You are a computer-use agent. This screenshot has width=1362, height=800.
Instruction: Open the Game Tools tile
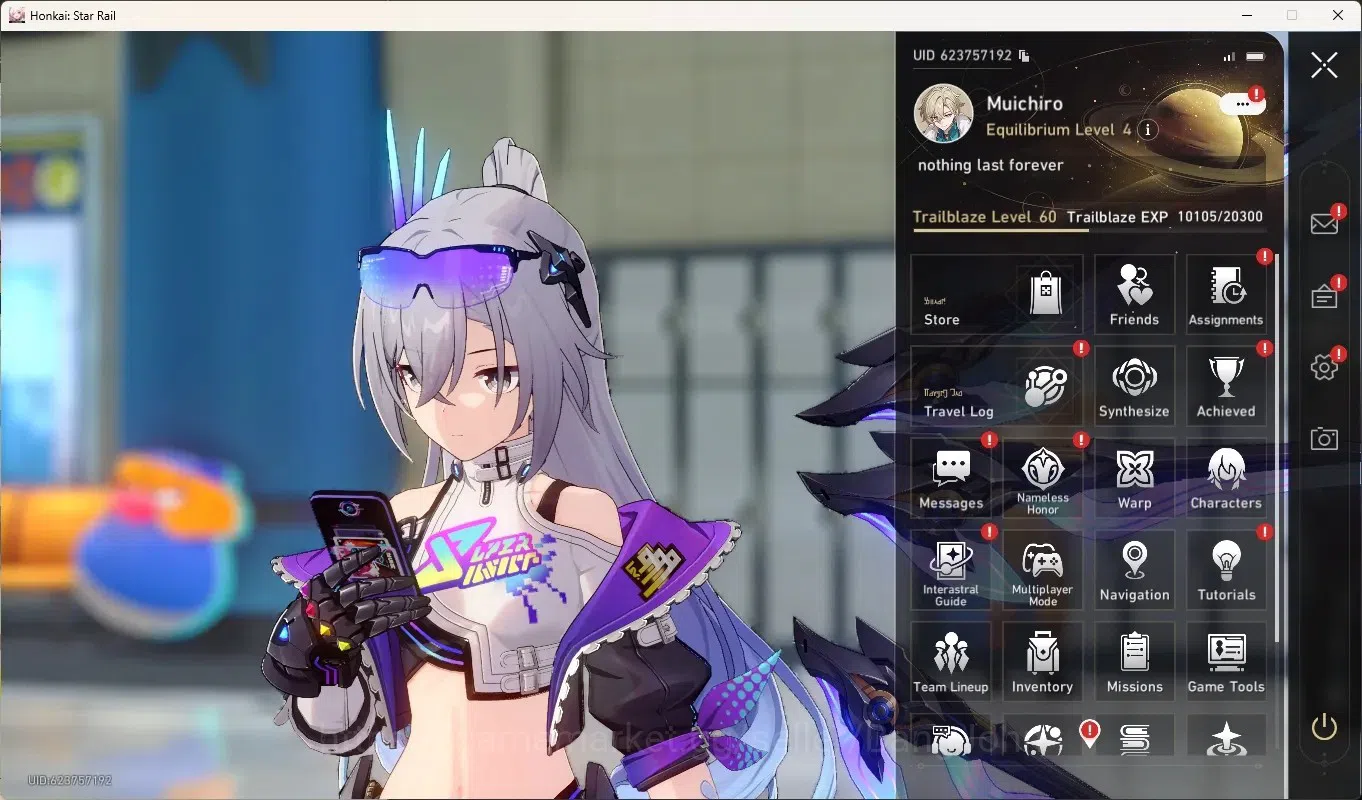(1226, 662)
